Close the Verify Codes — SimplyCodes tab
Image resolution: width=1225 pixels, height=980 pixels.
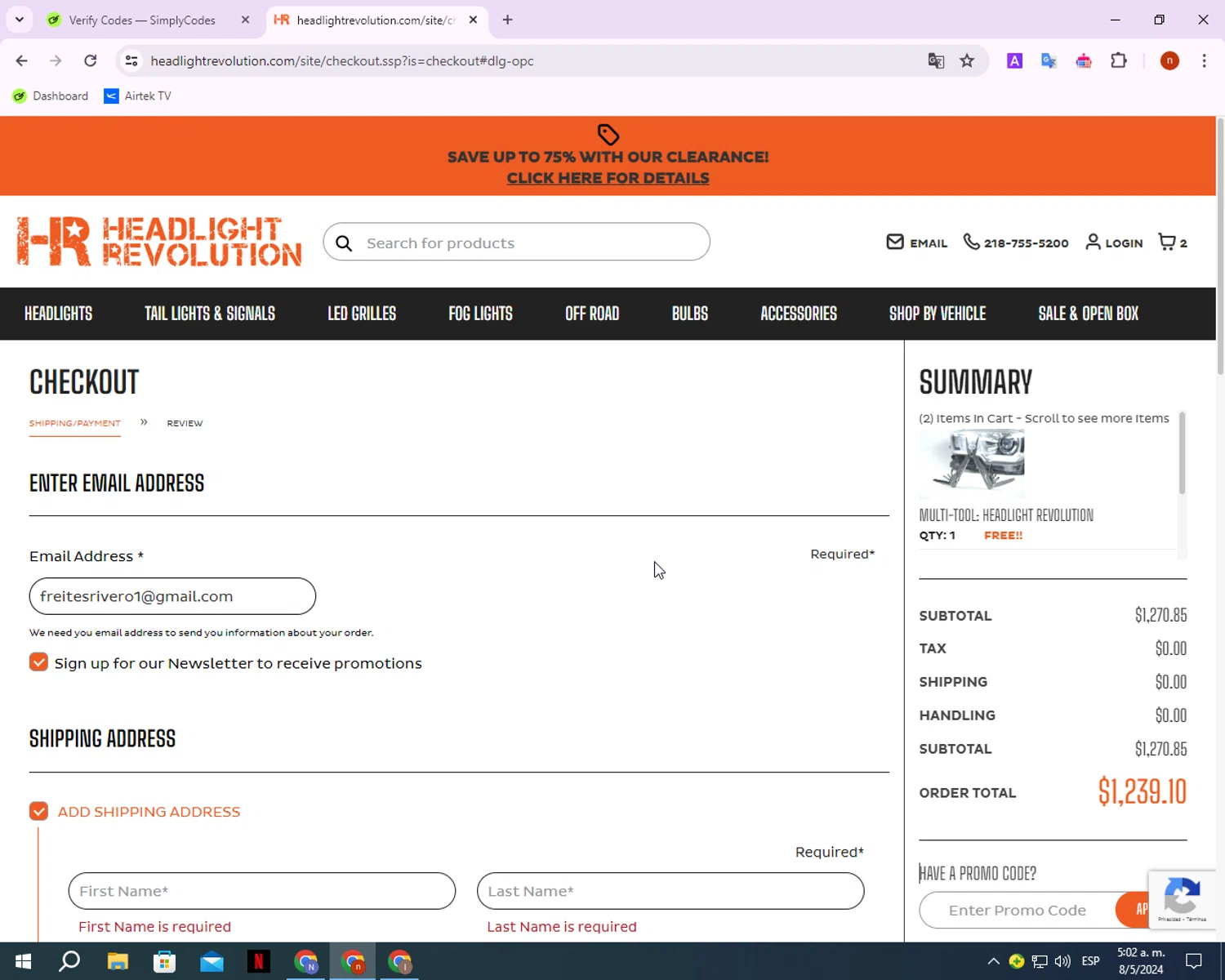click(x=245, y=20)
